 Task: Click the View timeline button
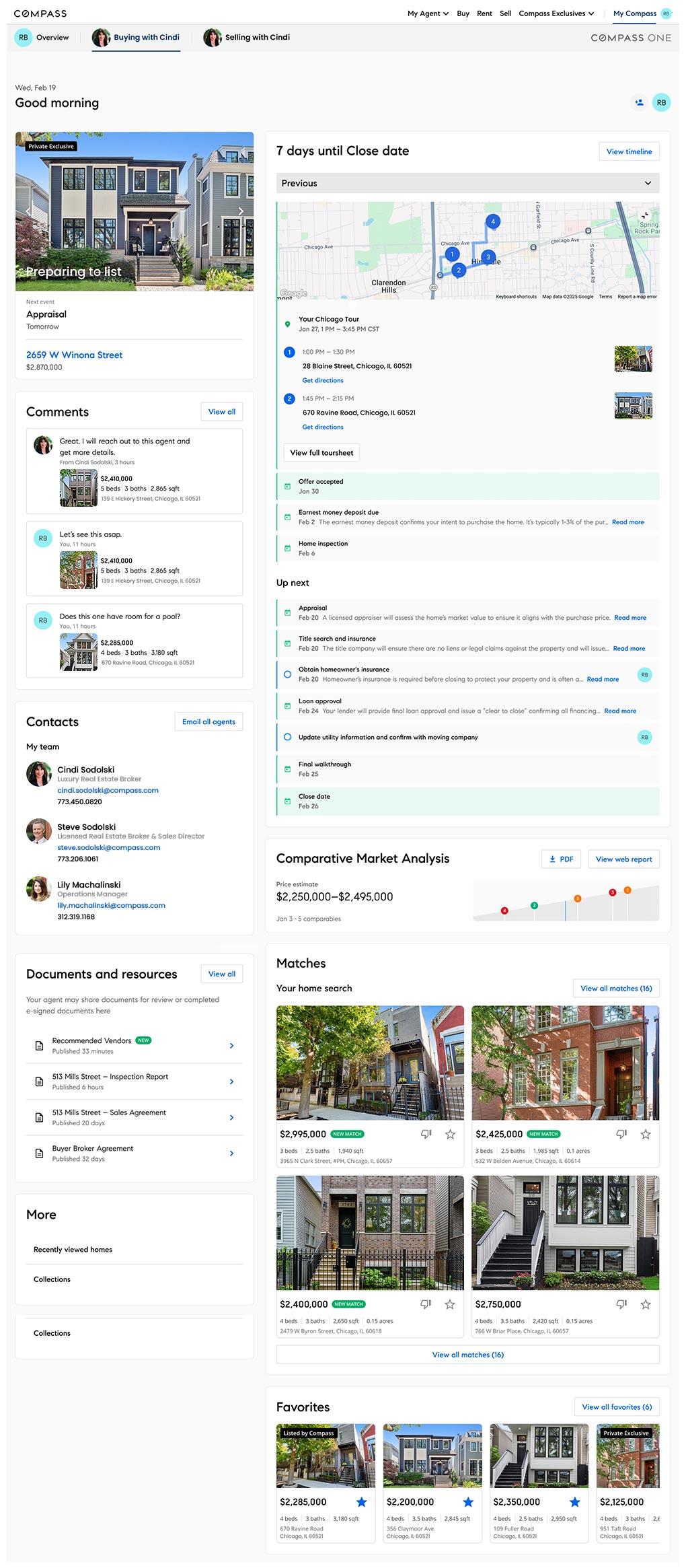(x=628, y=151)
